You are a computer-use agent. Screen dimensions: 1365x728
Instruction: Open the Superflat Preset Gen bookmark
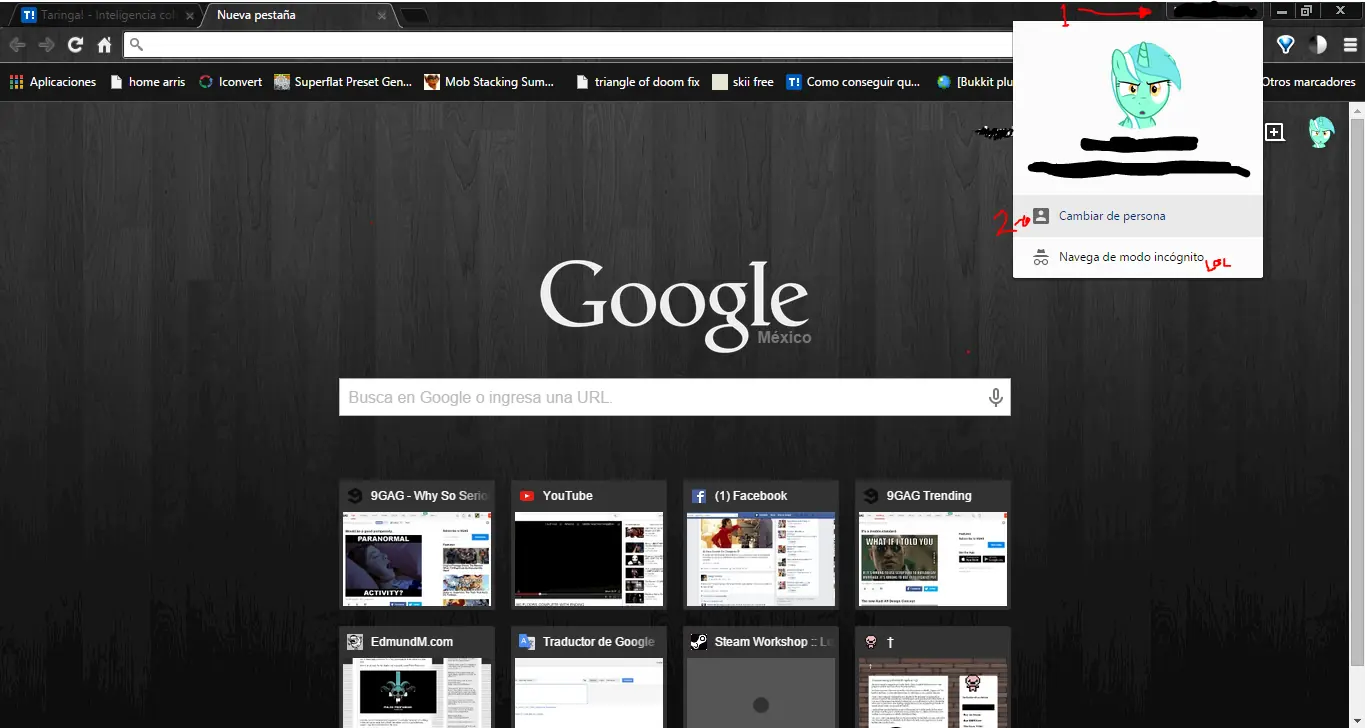(x=343, y=82)
